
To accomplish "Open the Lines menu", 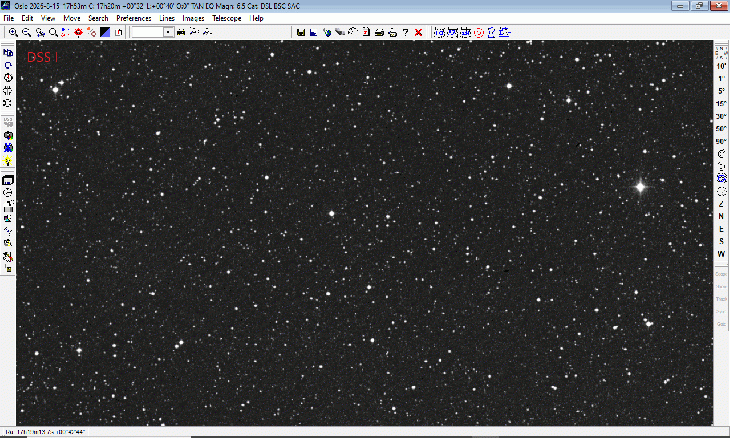I will [167, 18].
